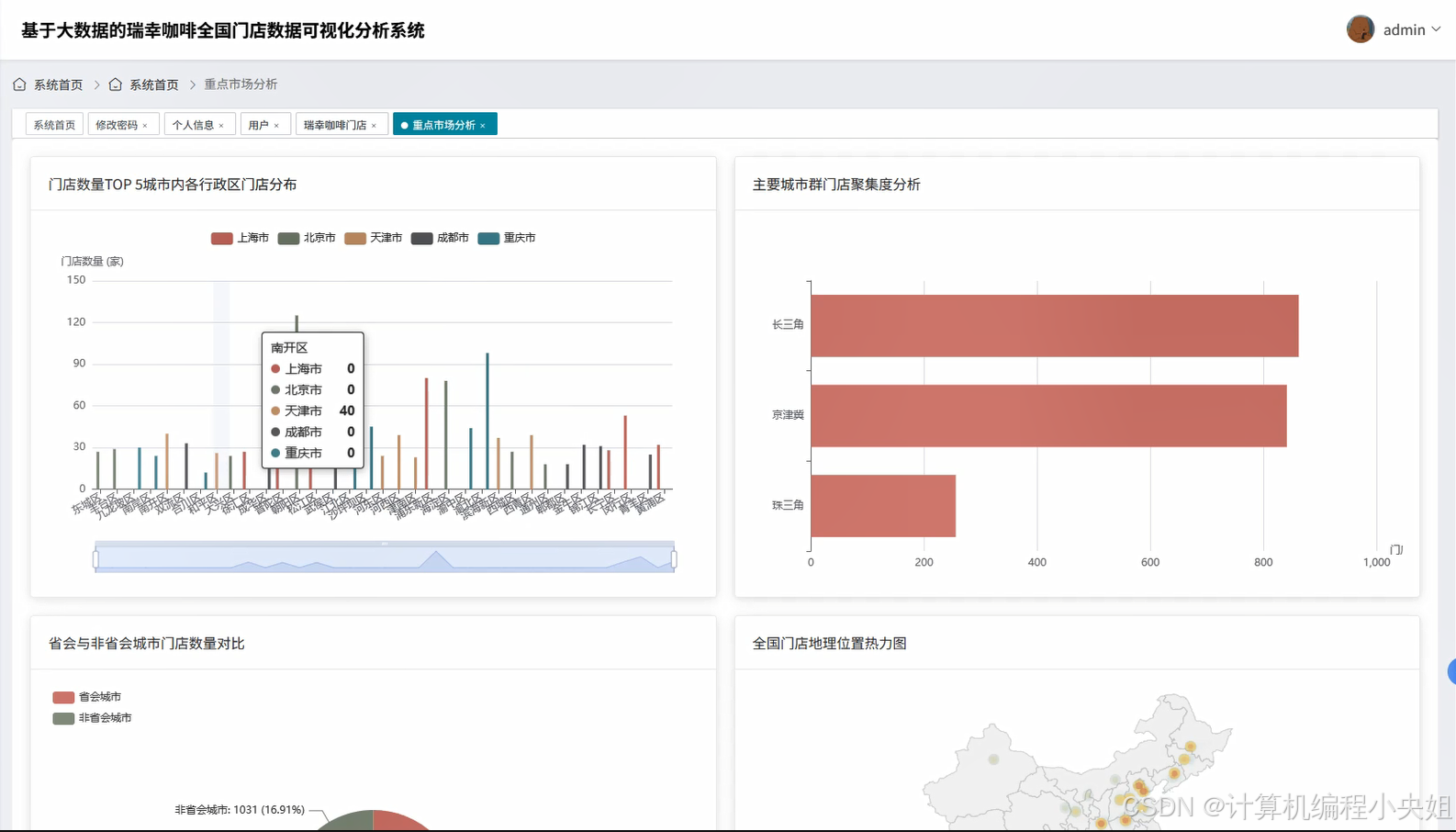Viewport: 1456px width, 832px height.
Task: Close the 重点市场分析 tab with its x icon
Action: (483, 126)
